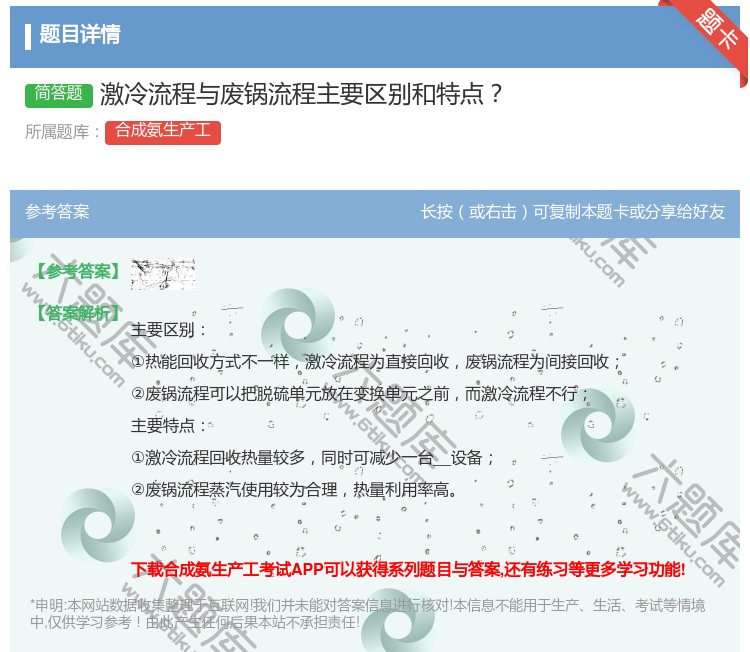This screenshot has height=652, width=750.
Task: Click the 题目详情 header title
Action: (x=80, y=34)
